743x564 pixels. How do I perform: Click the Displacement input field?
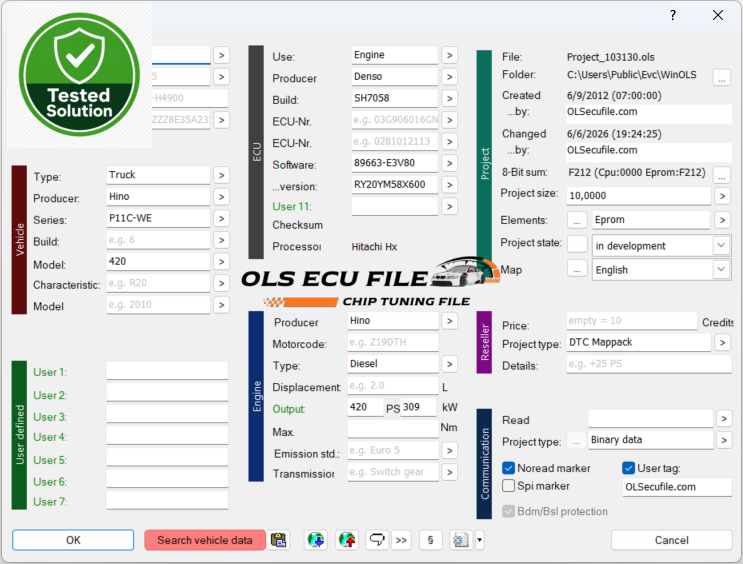click(x=393, y=385)
